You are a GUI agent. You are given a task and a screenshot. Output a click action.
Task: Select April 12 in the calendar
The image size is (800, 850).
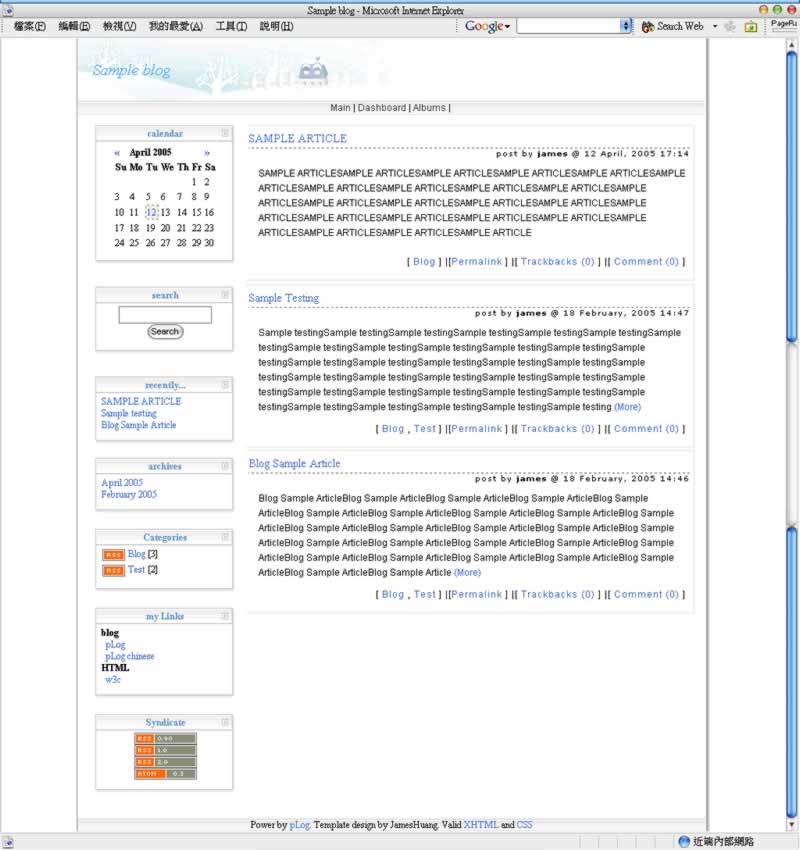[152, 212]
